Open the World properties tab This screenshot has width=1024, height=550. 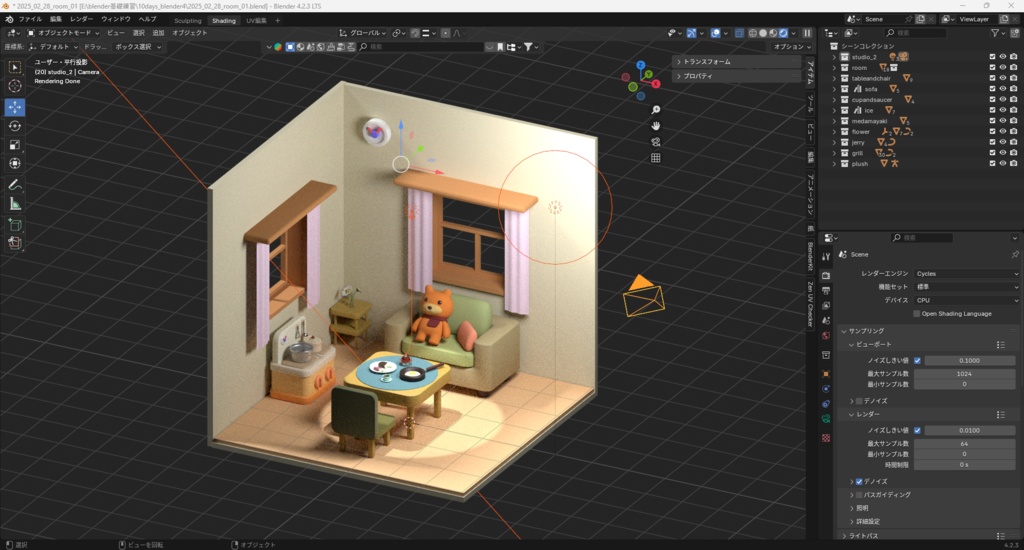[826, 336]
